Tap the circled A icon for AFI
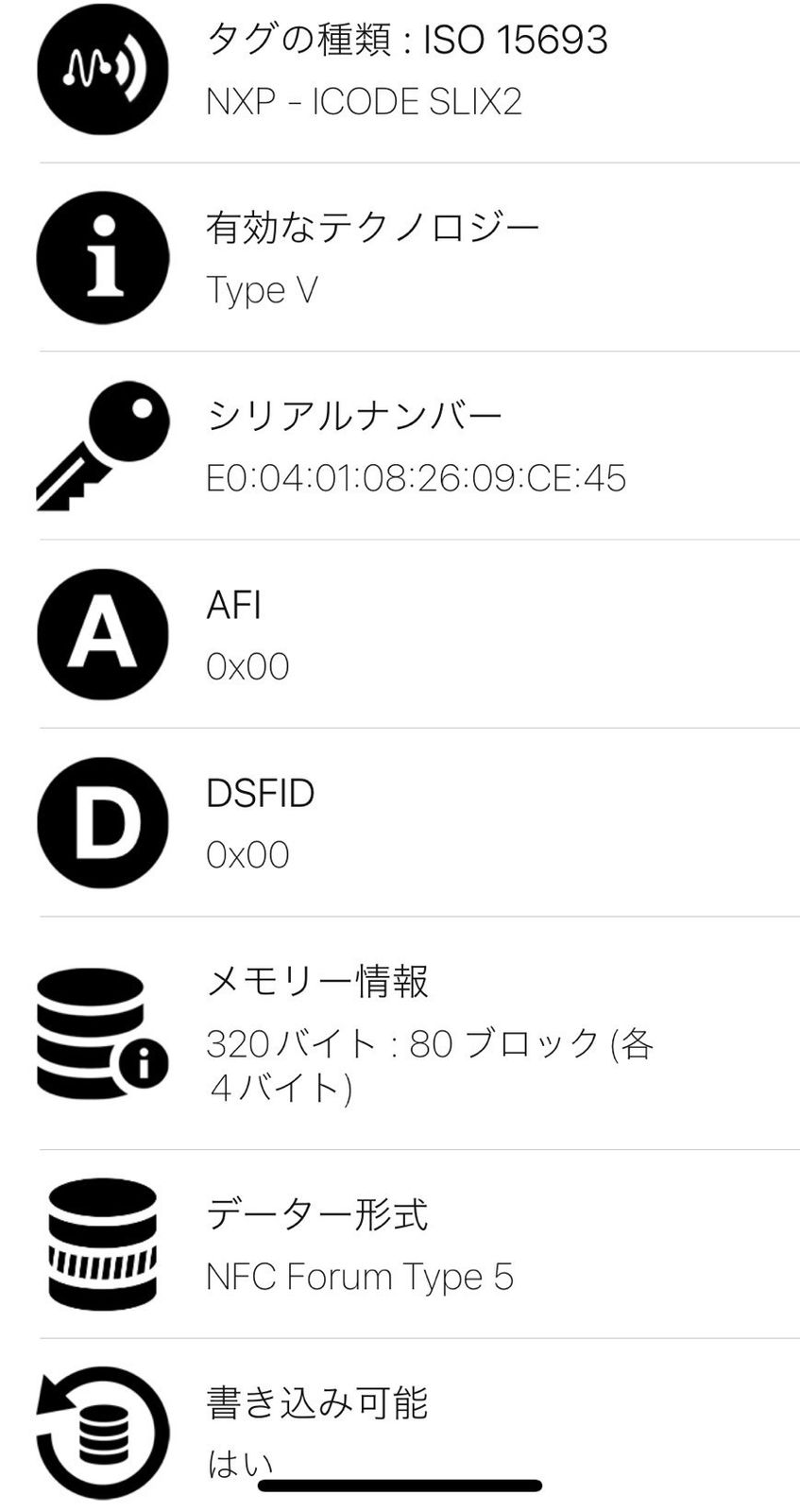The image size is (800, 1512). coord(103,634)
